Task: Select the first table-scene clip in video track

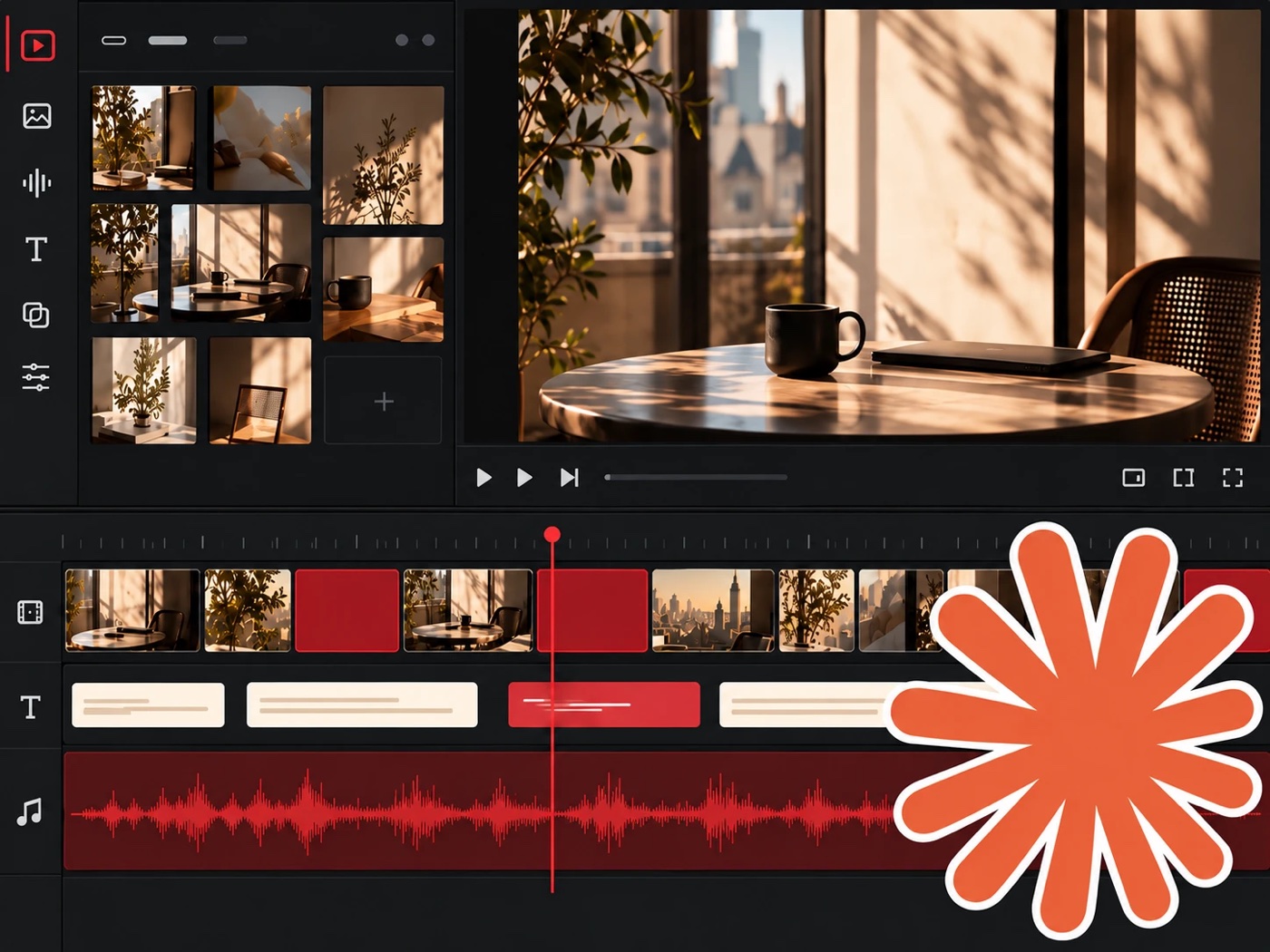Action: click(132, 610)
